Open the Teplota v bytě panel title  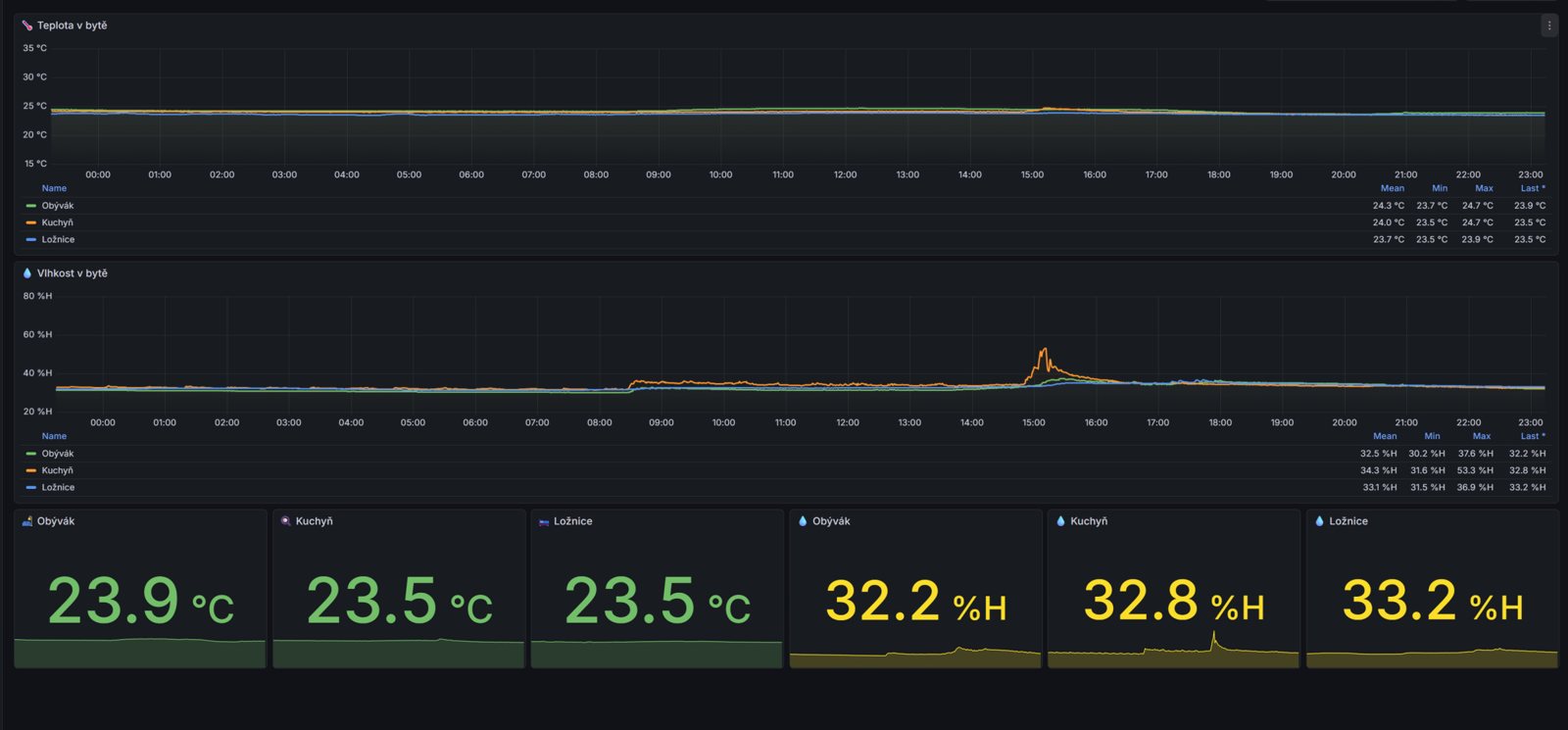click(73, 25)
